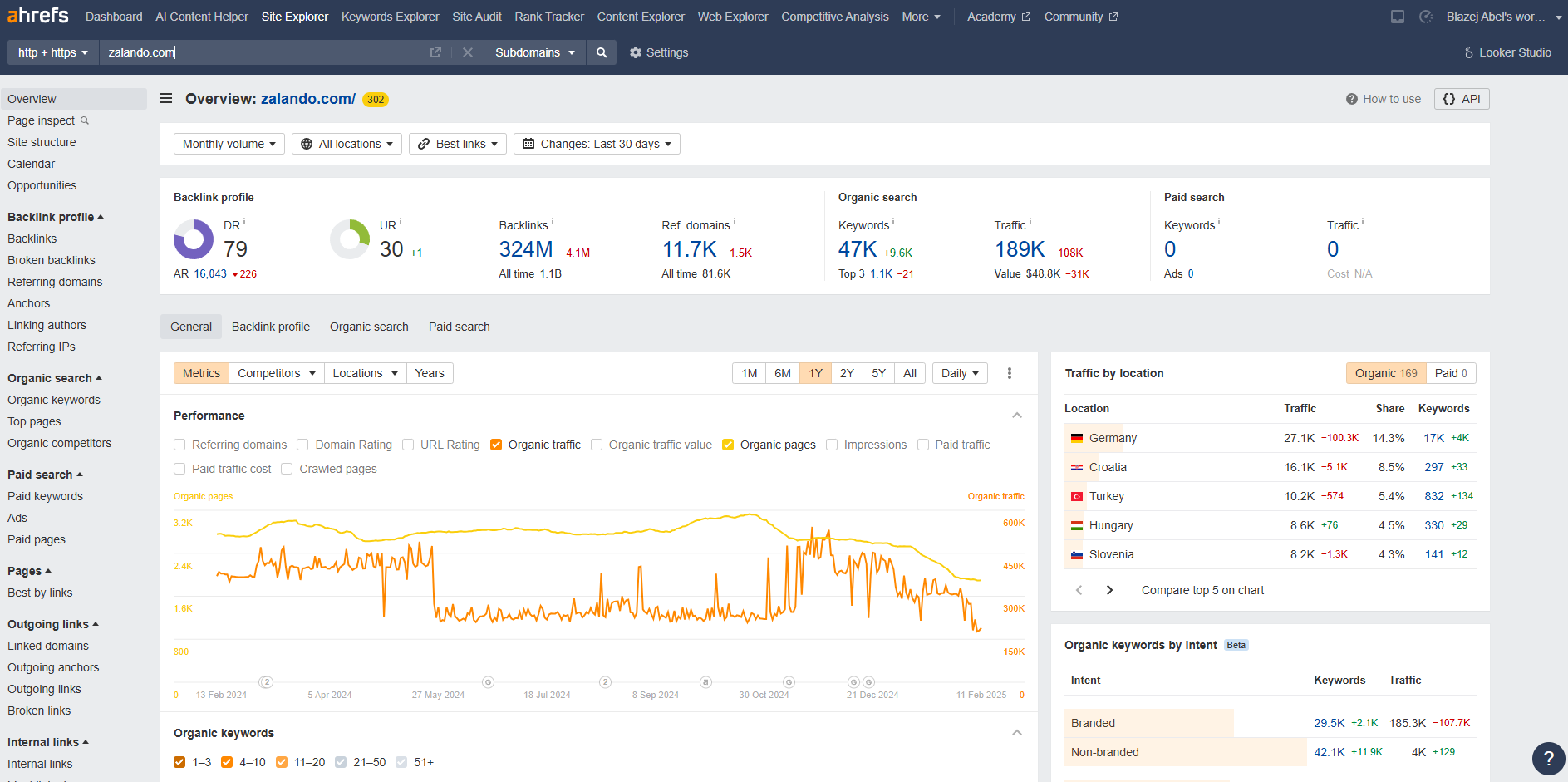Enable Domain Rating metric checkbox
Image resolution: width=1568 pixels, height=782 pixels.
[302, 445]
